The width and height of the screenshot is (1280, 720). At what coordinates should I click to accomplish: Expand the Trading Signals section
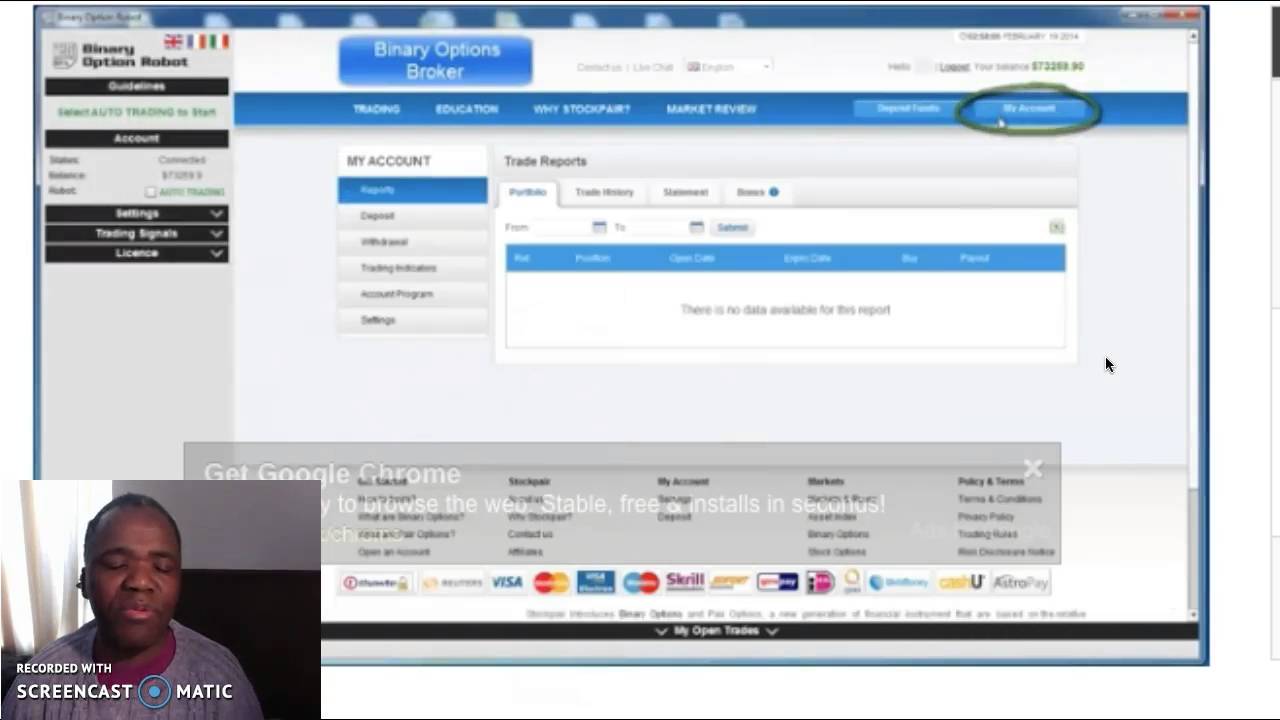coord(136,234)
